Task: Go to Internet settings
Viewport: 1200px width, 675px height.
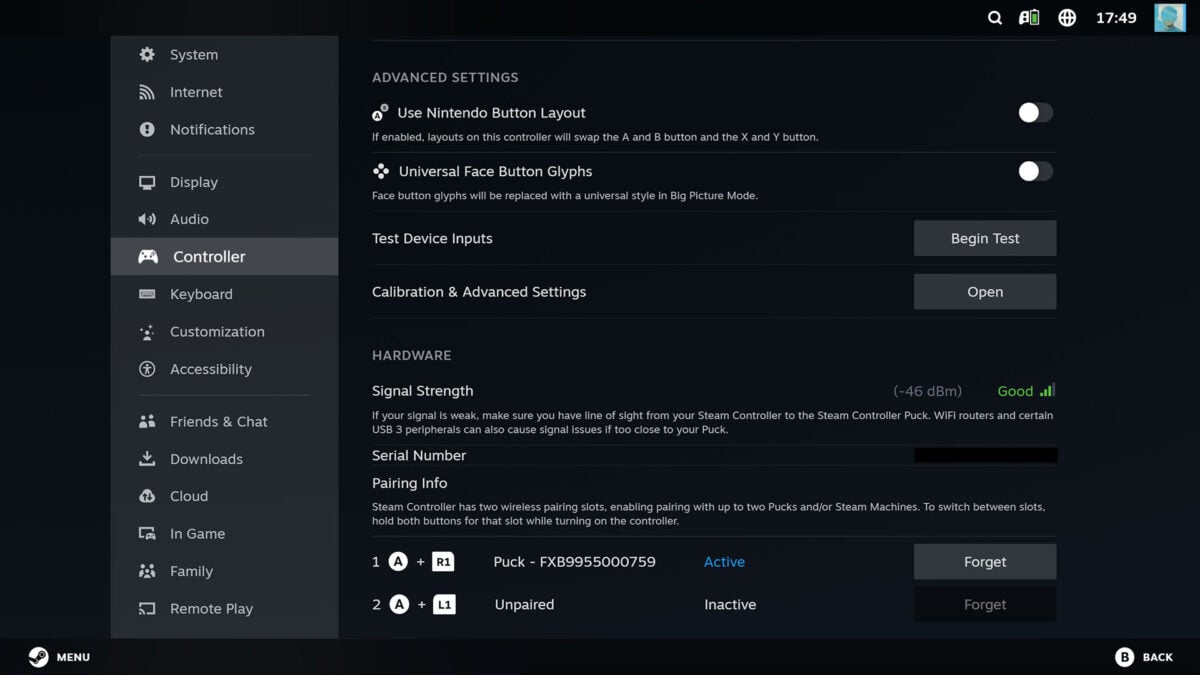Action: point(224,92)
